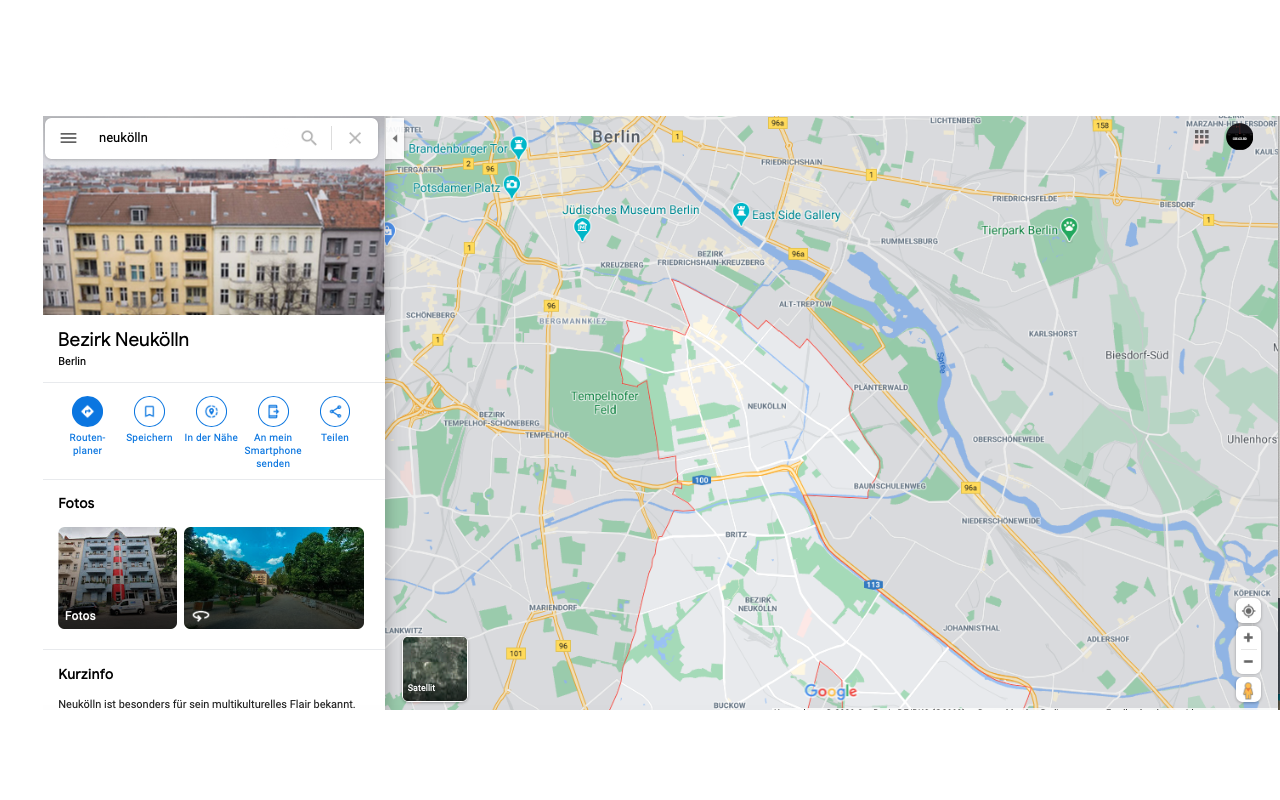Screen dimensions: 1280x800
Task: Click the BRITZ label on map
Action: coord(736,534)
